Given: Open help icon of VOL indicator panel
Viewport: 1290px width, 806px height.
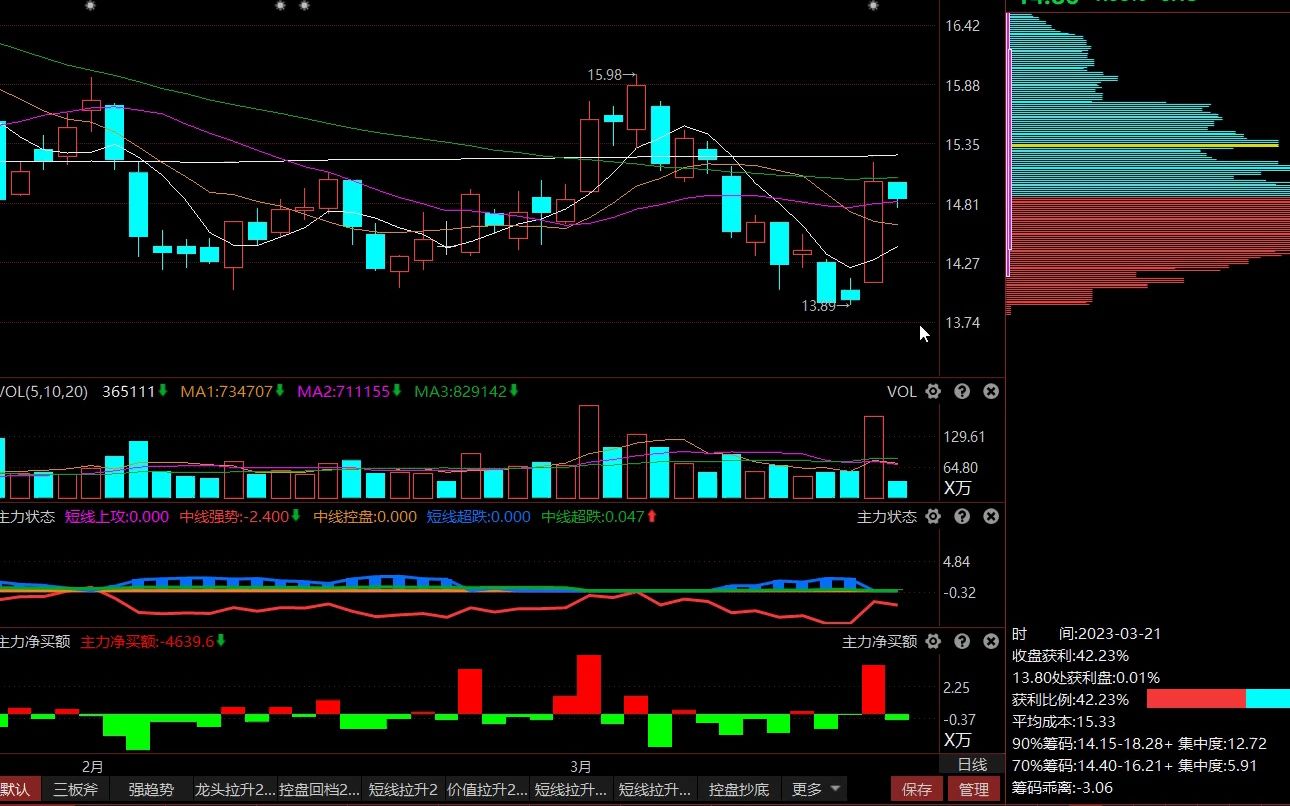Looking at the screenshot, I should click(962, 392).
